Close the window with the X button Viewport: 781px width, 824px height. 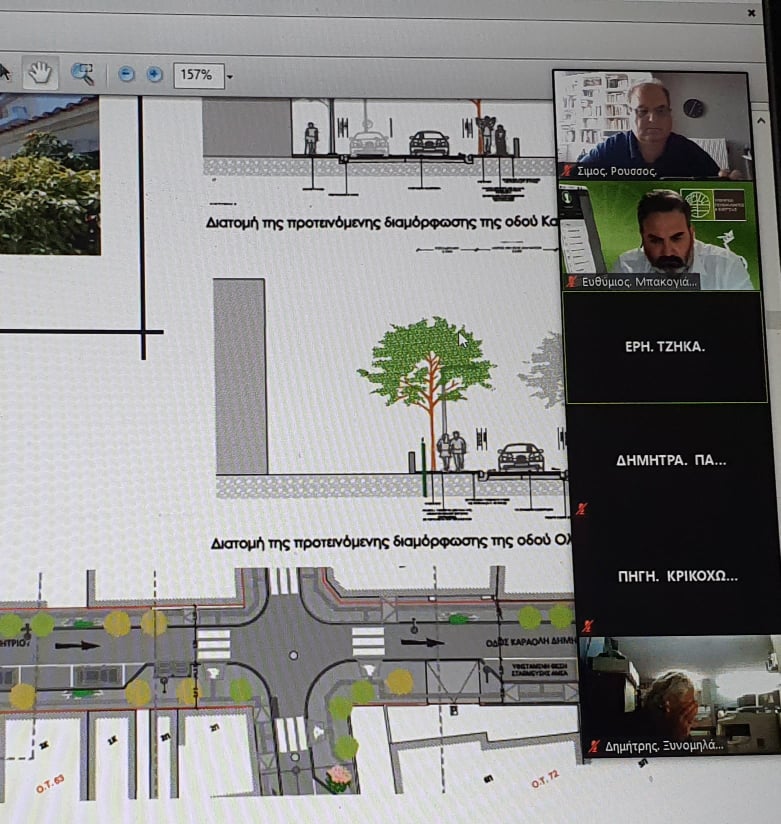(x=751, y=13)
